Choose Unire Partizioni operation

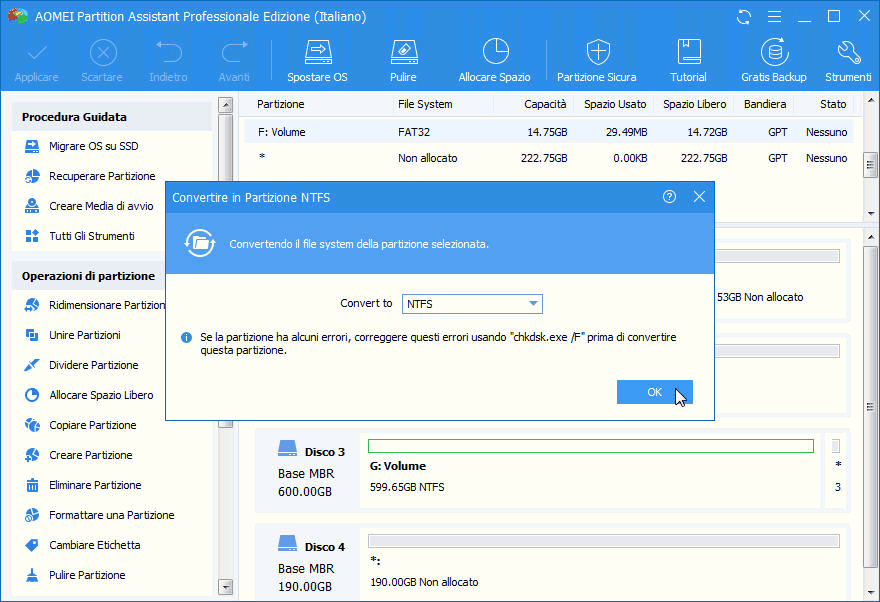coord(73,335)
